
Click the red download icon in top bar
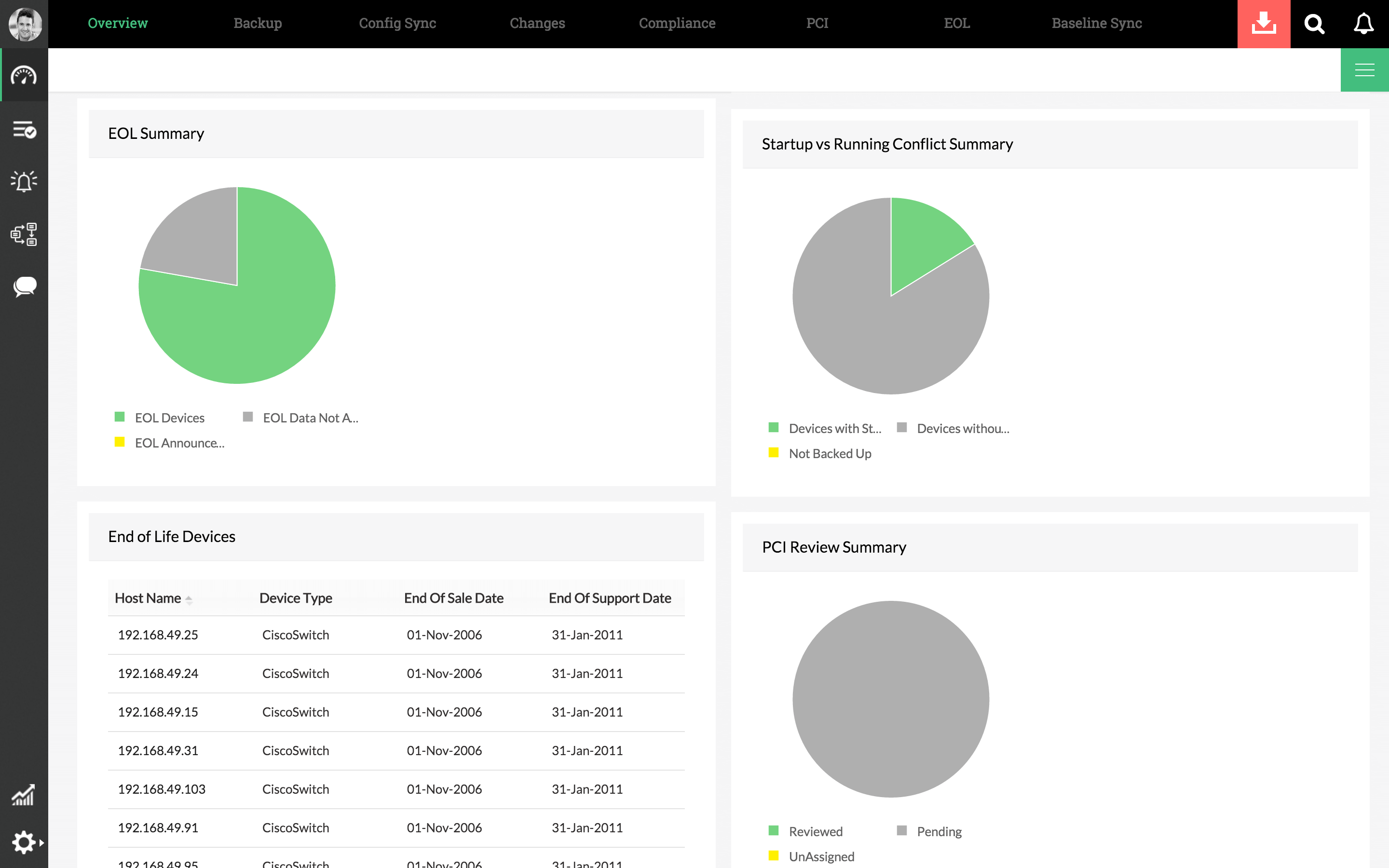pyautogui.click(x=1263, y=24)
